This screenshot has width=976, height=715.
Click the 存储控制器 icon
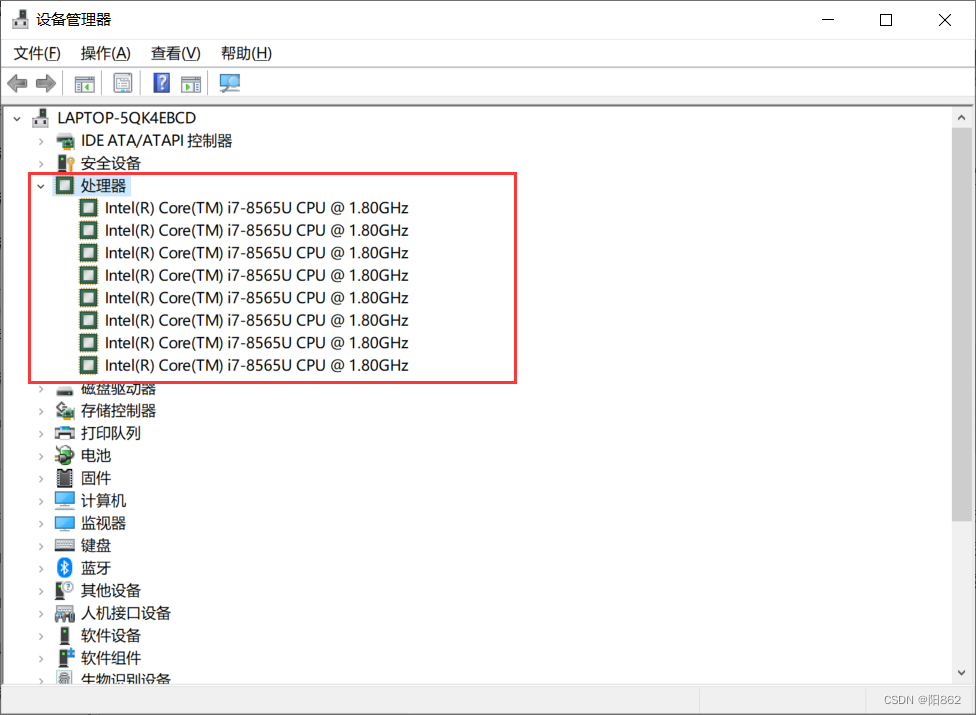click(65, 411)
